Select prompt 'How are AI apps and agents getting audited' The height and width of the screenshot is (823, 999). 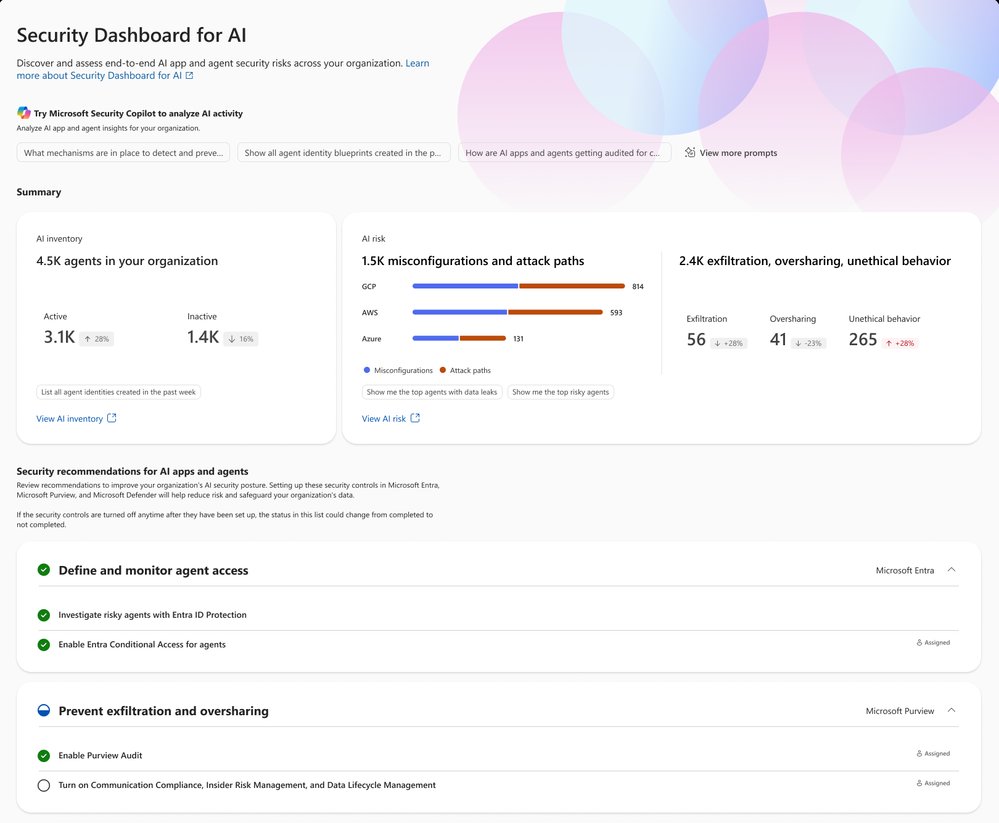tap(564, 153)
